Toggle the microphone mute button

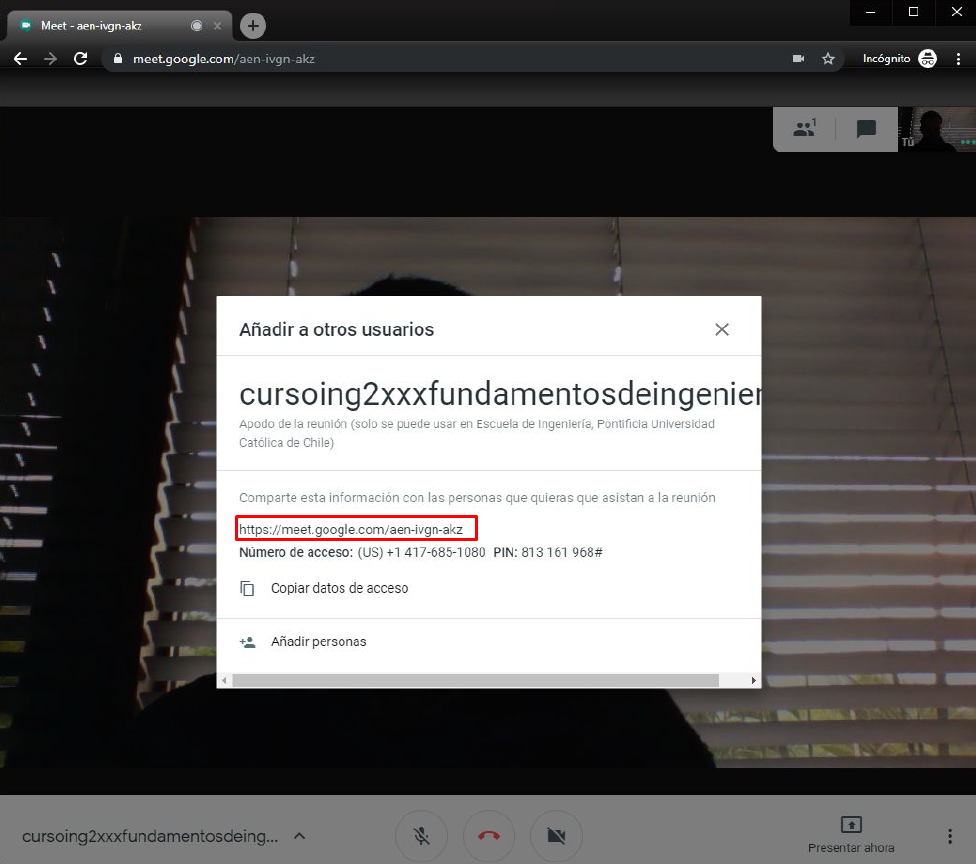(x=421, y=836)
